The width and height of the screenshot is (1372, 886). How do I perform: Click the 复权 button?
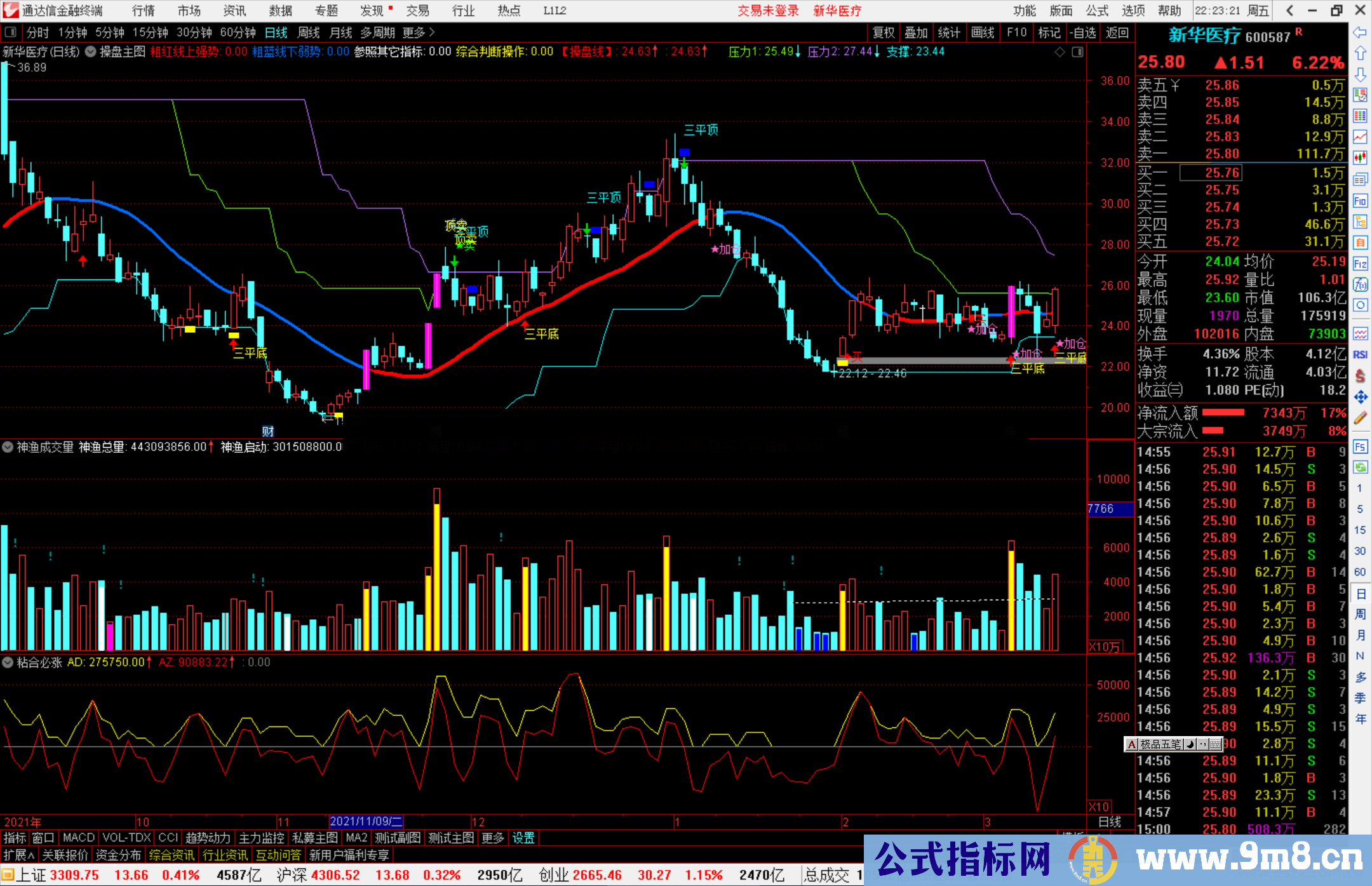pos(884,32)
